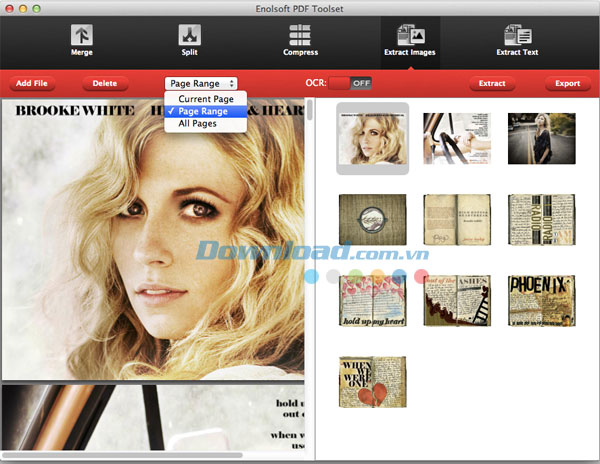Image resolution: width=600 pixels, height=464 pixels.
Task: Select the hold up my heart thumbnail
Action: [x=372, y=301]
